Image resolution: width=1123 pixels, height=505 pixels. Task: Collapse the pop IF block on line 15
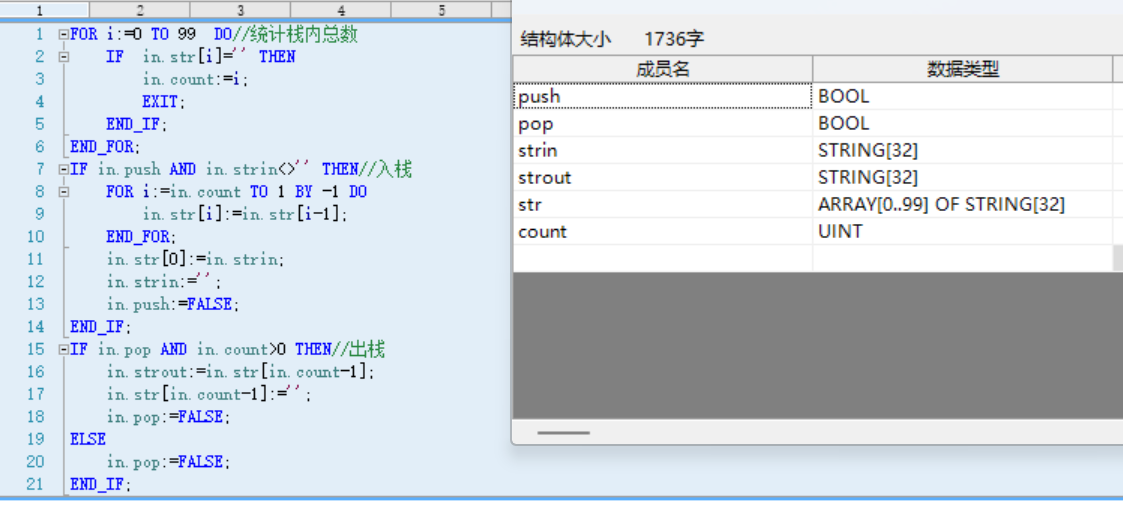pyautogui.click(x=64, y=350)
